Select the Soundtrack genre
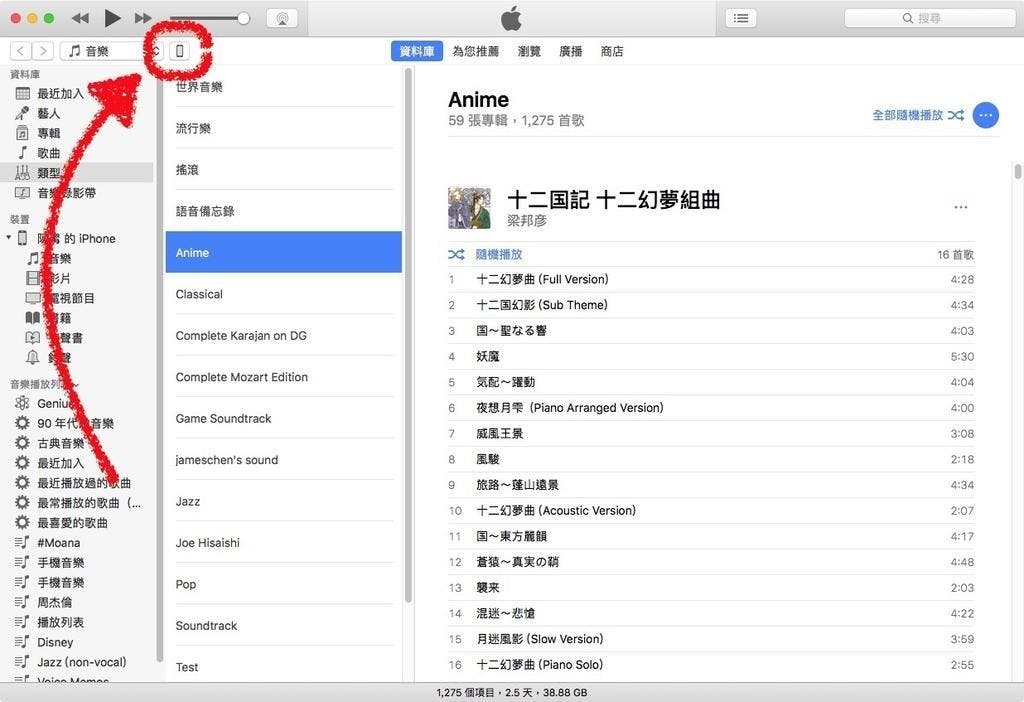This screenshot has width=1024, height=702. 283,626
